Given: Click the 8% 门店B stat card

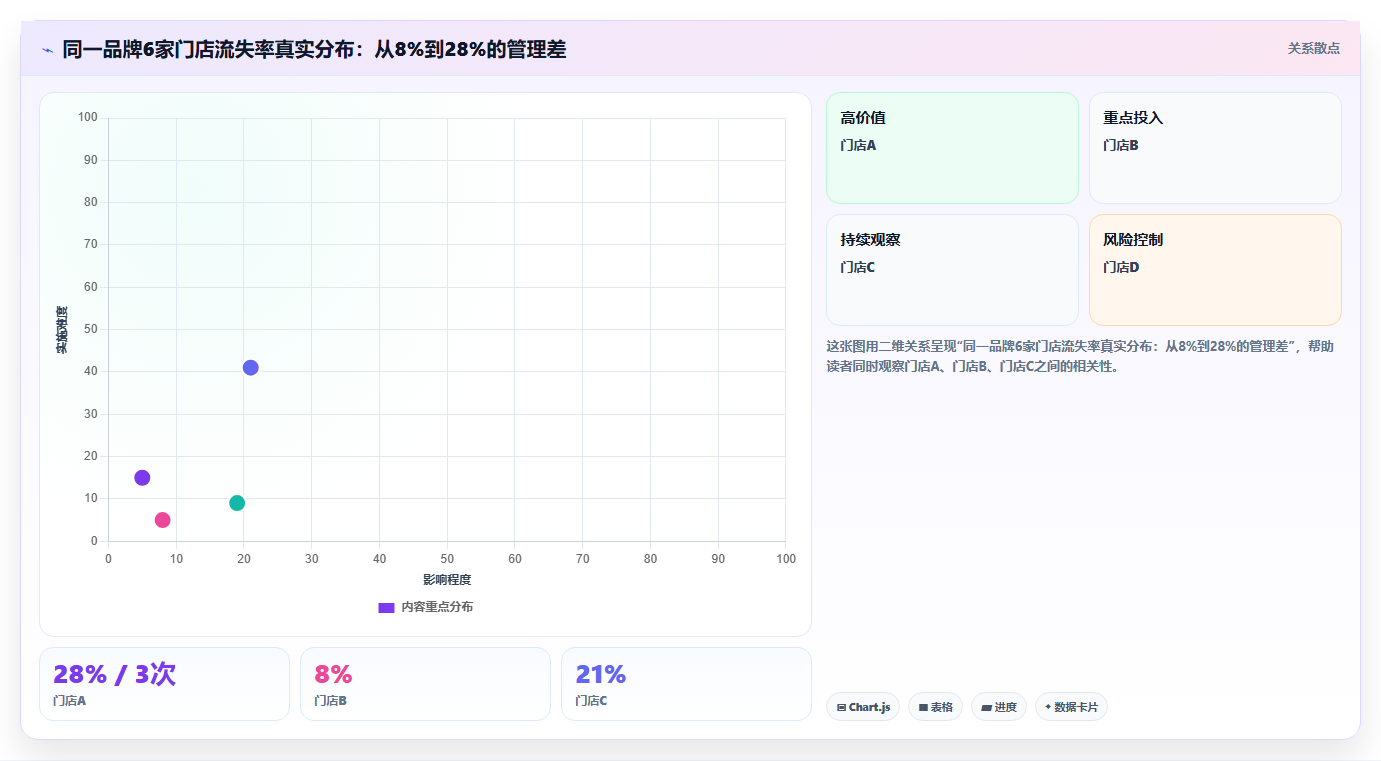Looking at the screenshot, I should [x=425, y=684].
